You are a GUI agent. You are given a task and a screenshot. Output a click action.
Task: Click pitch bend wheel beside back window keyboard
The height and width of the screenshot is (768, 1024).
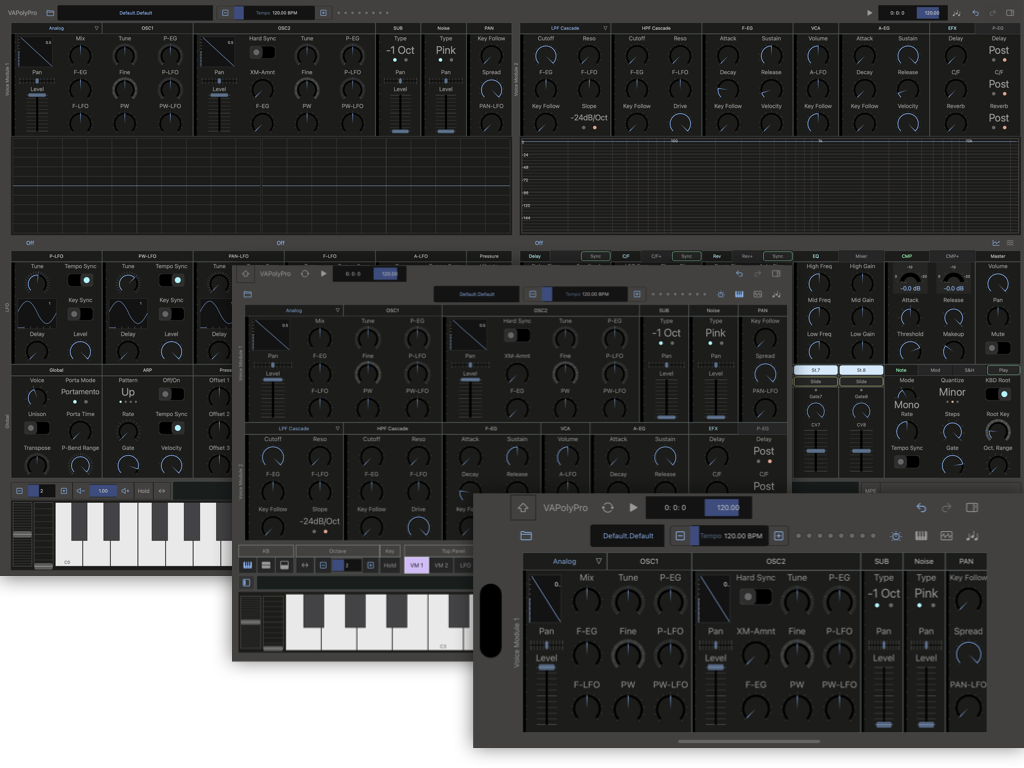tap(22, 535)
